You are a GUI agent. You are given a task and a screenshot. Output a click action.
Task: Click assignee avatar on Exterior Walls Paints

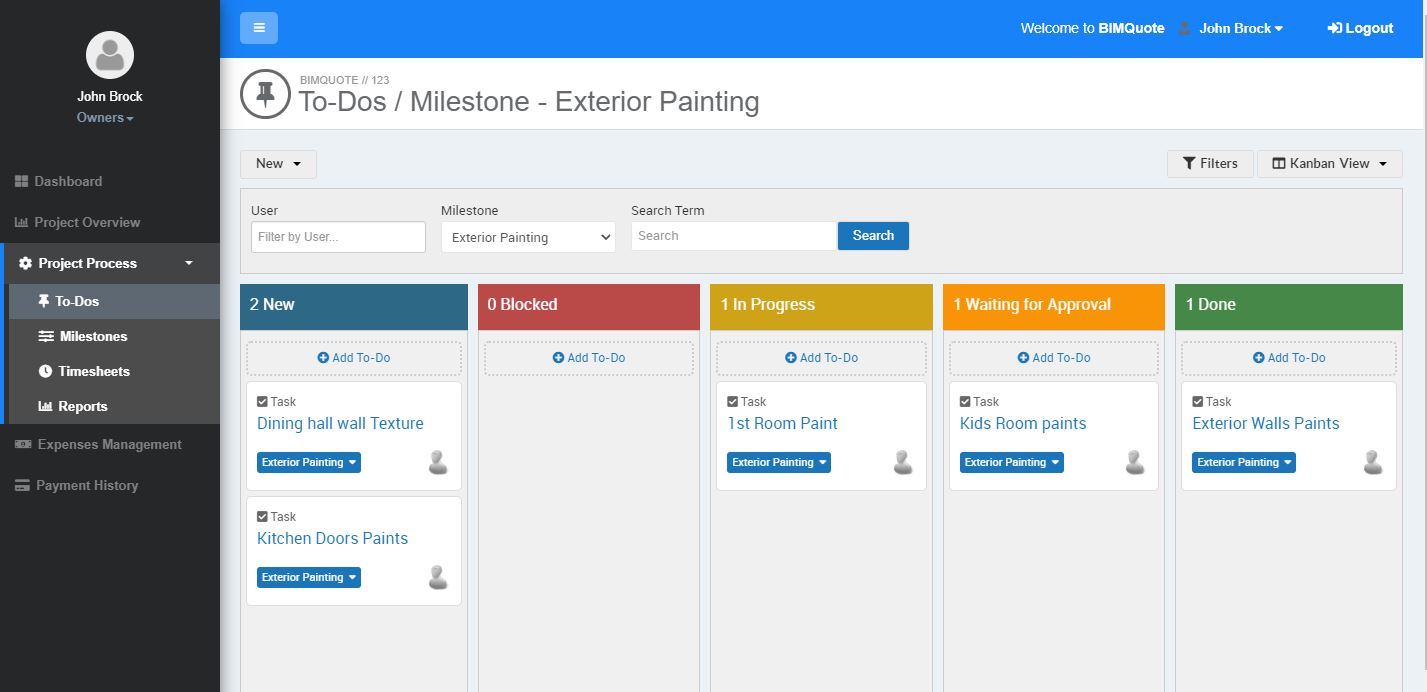[1373, 462]
